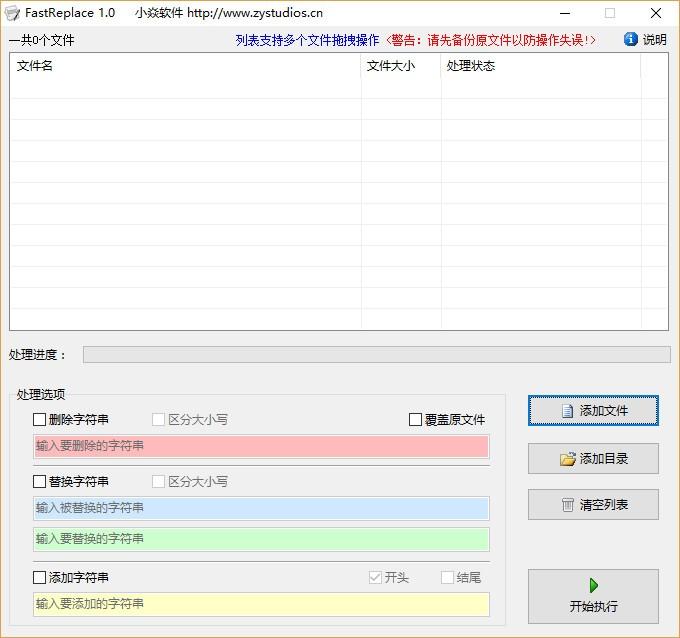Toggle 区分大小写 next to 删除字符串

click(158, 419)
